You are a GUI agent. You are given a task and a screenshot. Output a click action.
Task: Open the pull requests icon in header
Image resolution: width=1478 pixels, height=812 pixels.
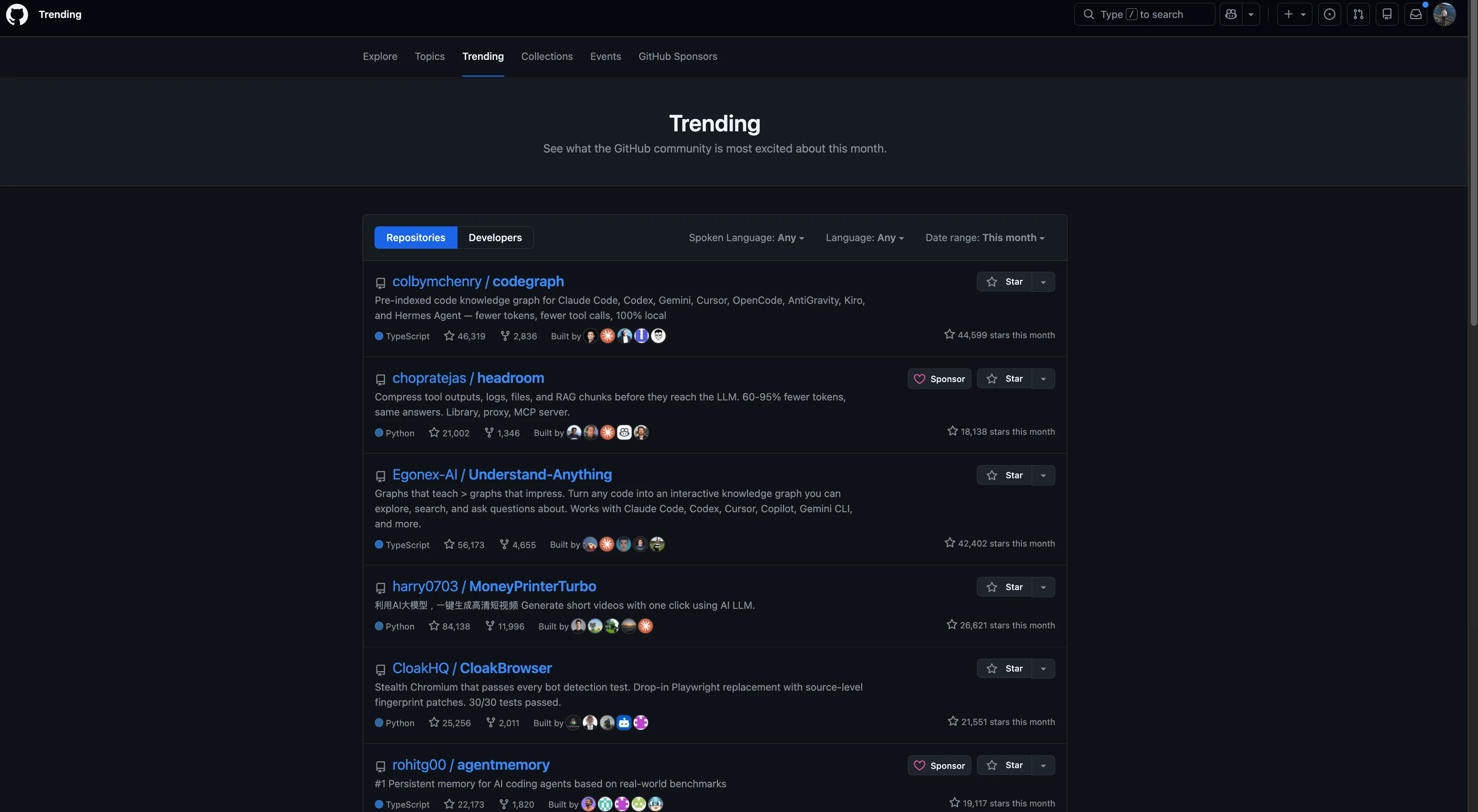coord(1358,14)
